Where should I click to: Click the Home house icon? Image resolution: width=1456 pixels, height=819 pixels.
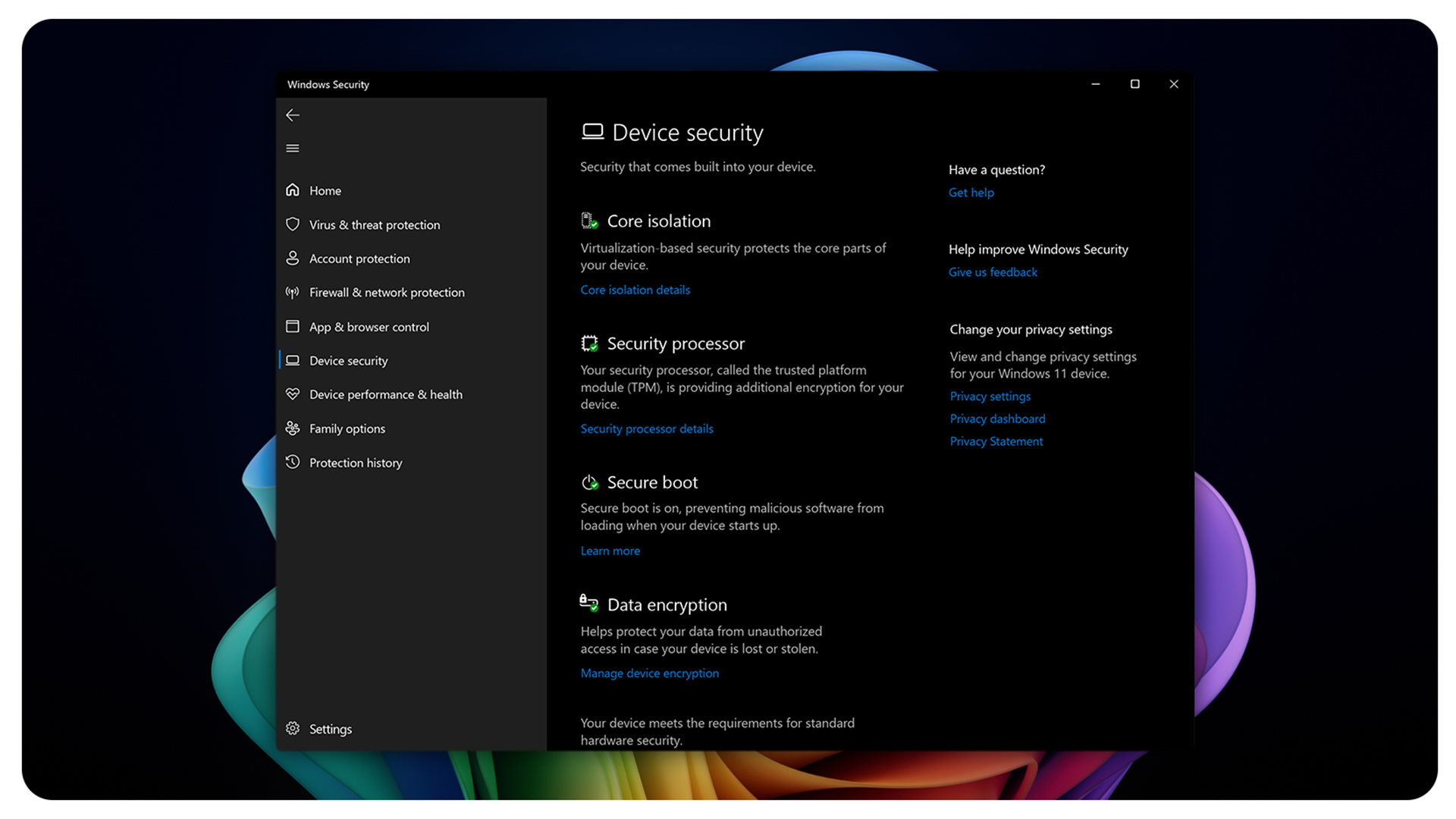293,190
